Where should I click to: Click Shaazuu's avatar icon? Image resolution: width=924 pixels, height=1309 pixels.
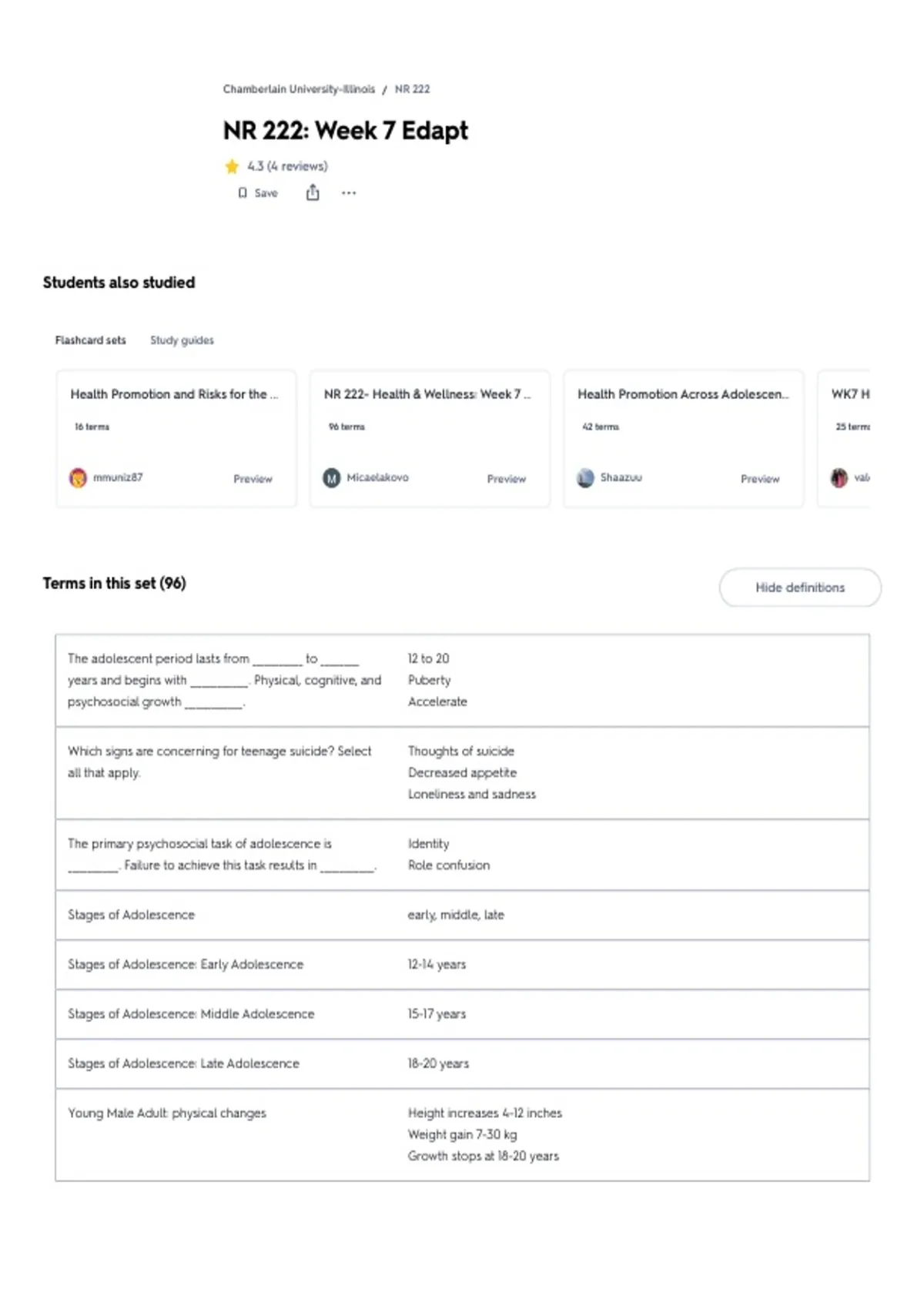pyautogui.click(x=585, y=478)
